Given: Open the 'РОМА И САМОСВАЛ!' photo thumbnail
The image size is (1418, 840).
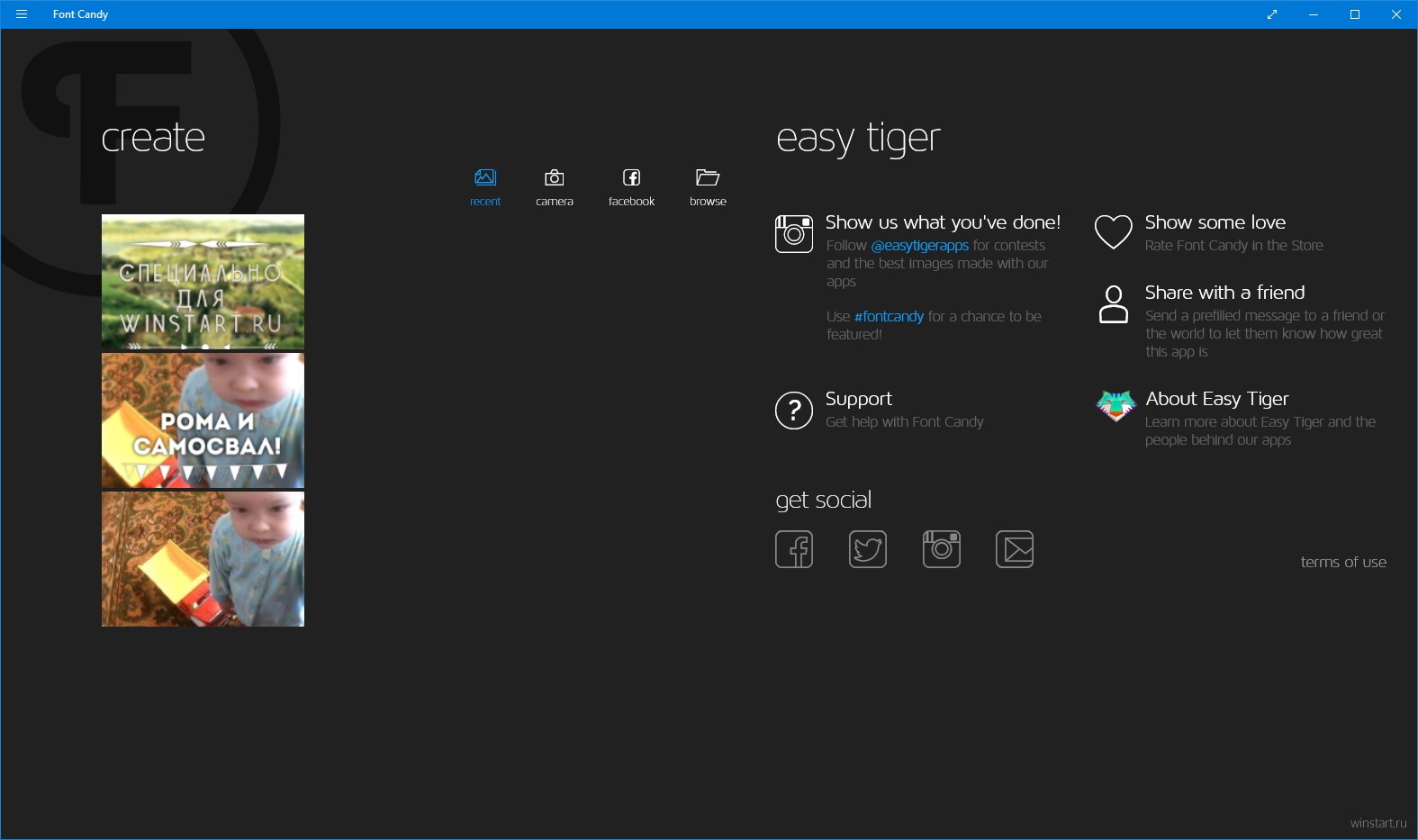Looking at the screenshot, I should (203, 420).
